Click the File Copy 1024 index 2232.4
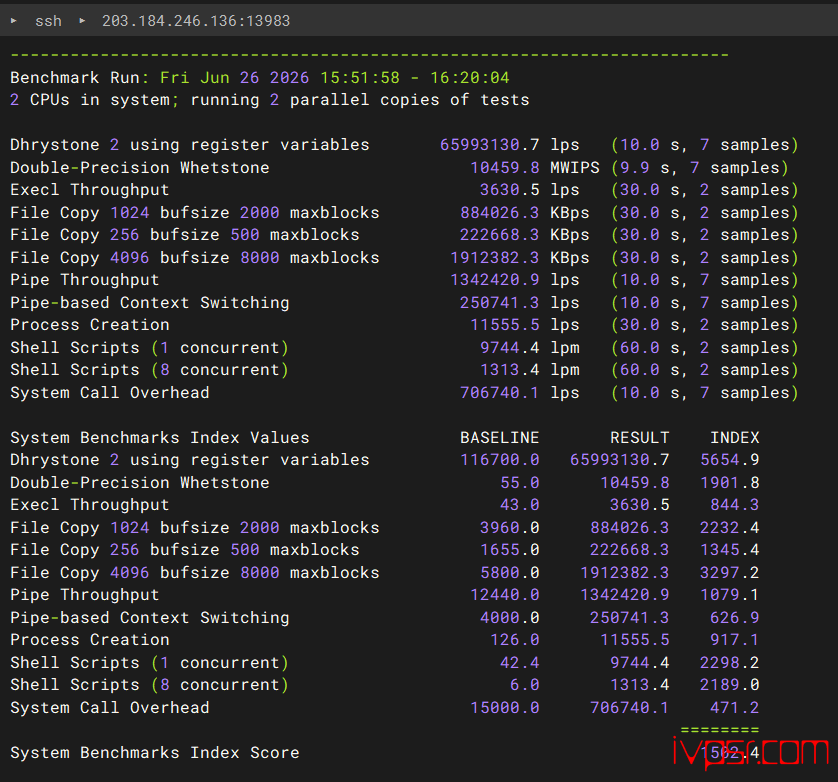 tap(730, 528)
